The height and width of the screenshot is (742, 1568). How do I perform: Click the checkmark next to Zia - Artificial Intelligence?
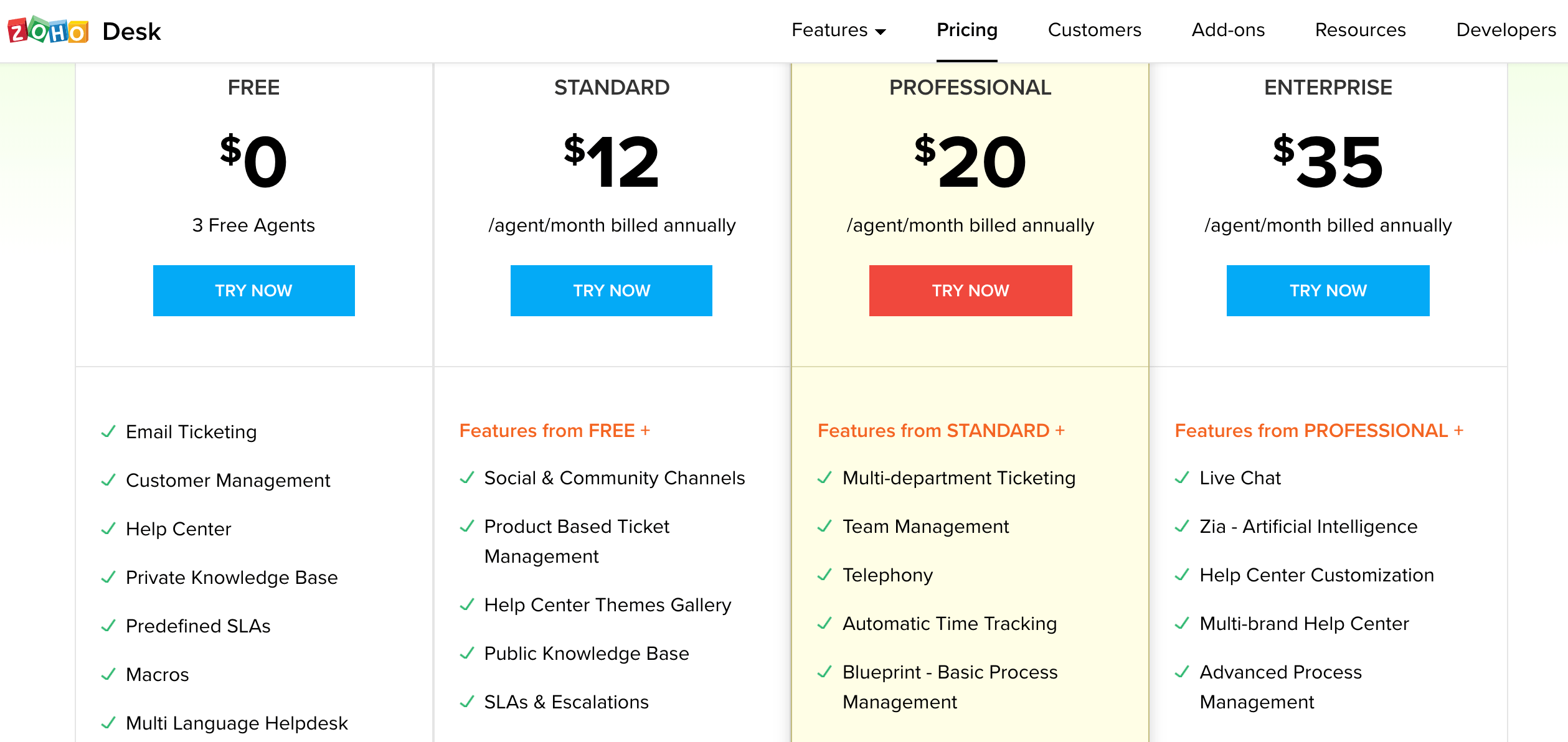tap(1182, 526)
